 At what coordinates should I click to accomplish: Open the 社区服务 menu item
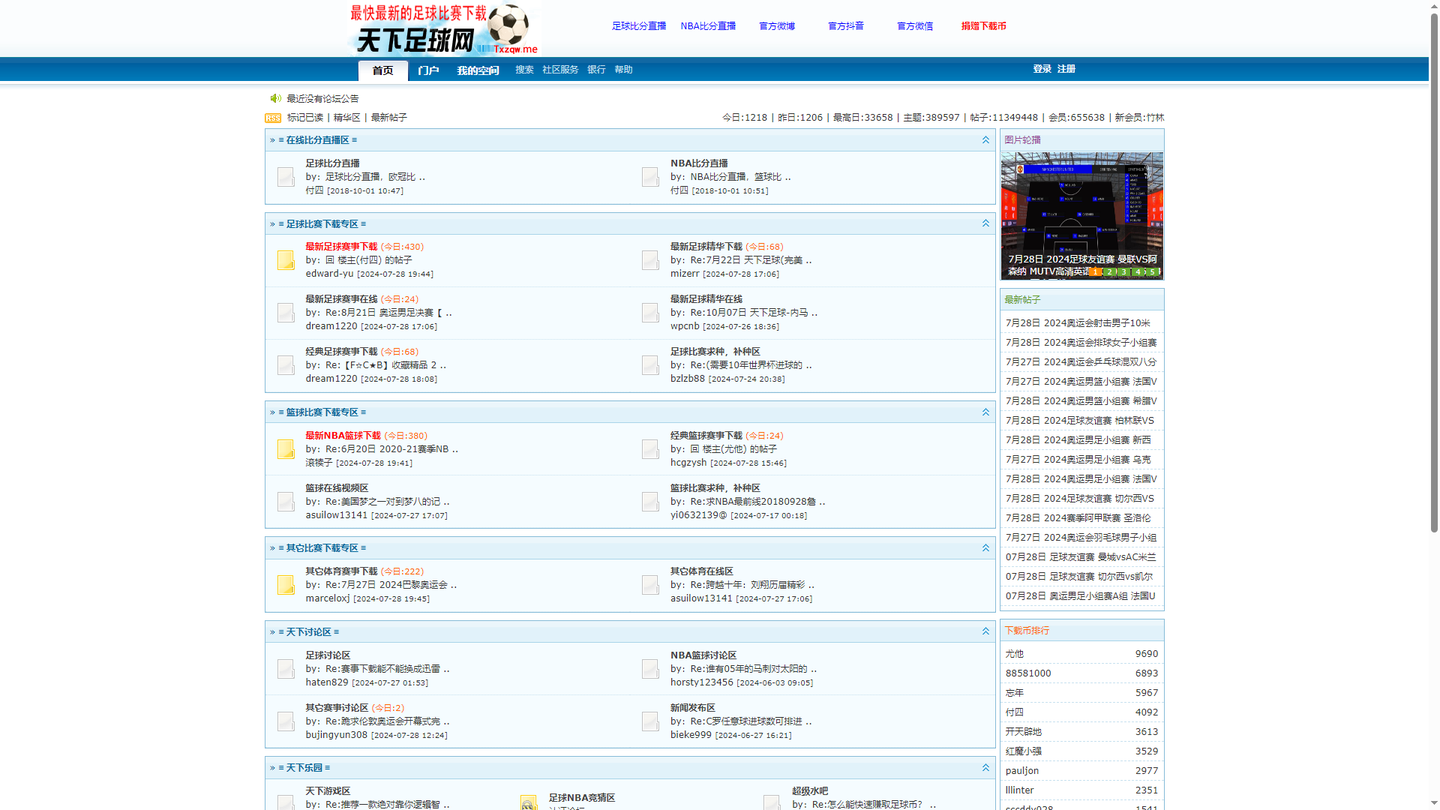pyautogui.click(x=560, y=70)
